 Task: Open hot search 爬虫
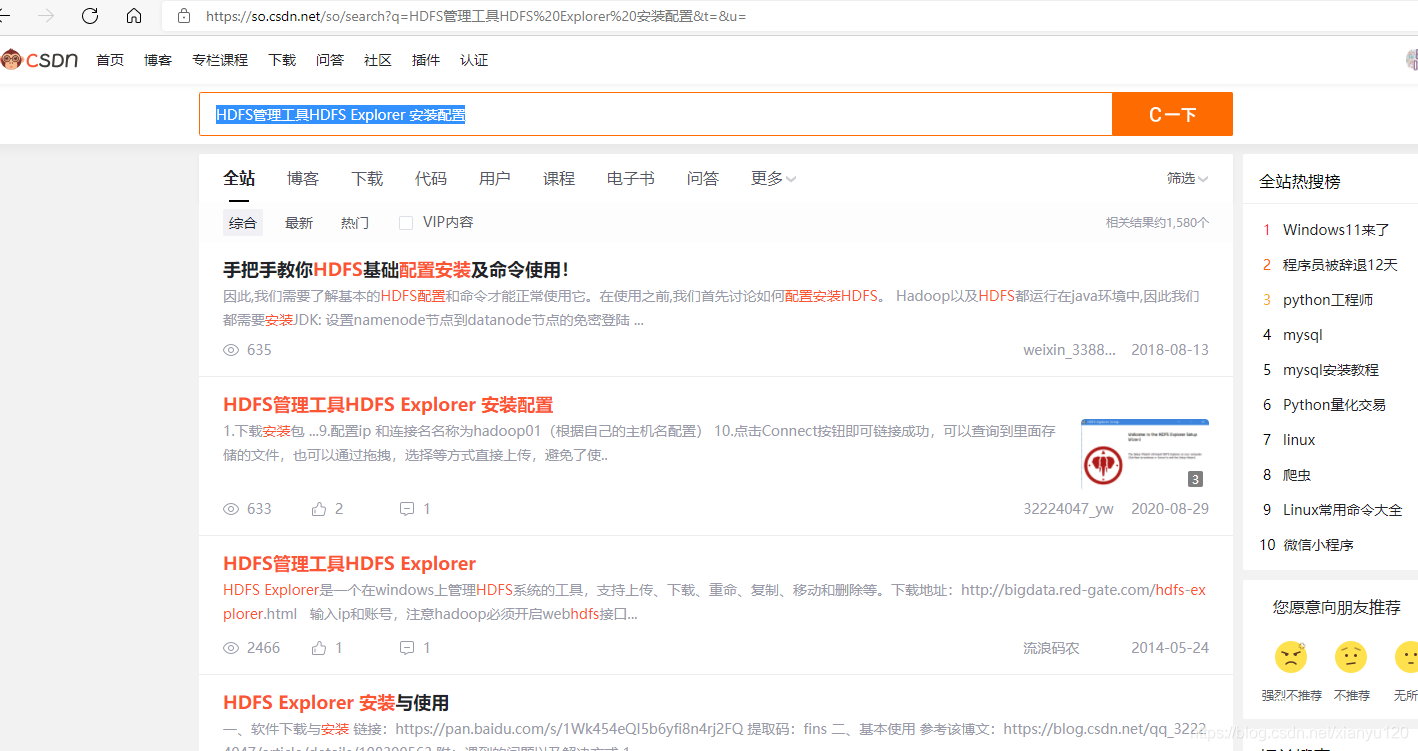point(1297,475)
